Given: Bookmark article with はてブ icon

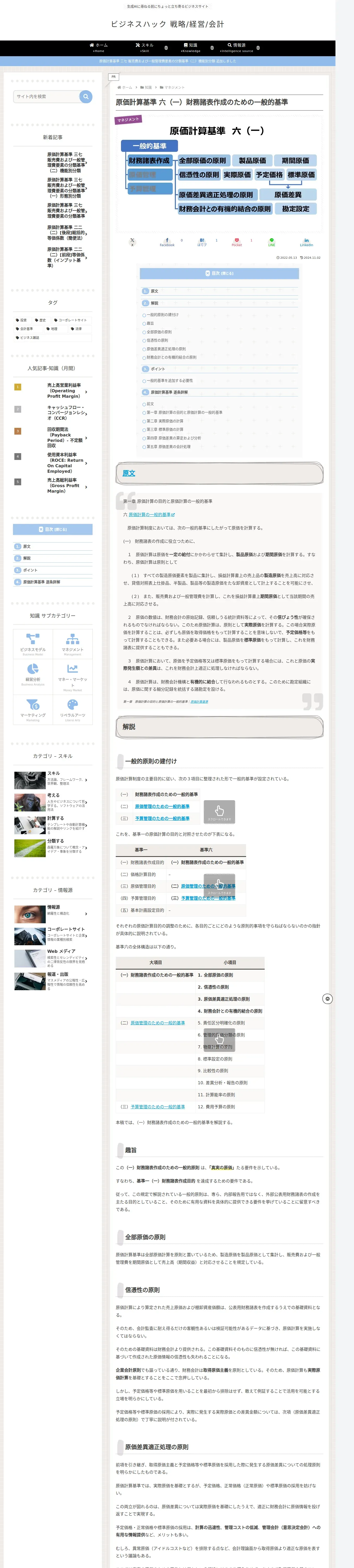Looking at the screenshot, I should 202,242.
